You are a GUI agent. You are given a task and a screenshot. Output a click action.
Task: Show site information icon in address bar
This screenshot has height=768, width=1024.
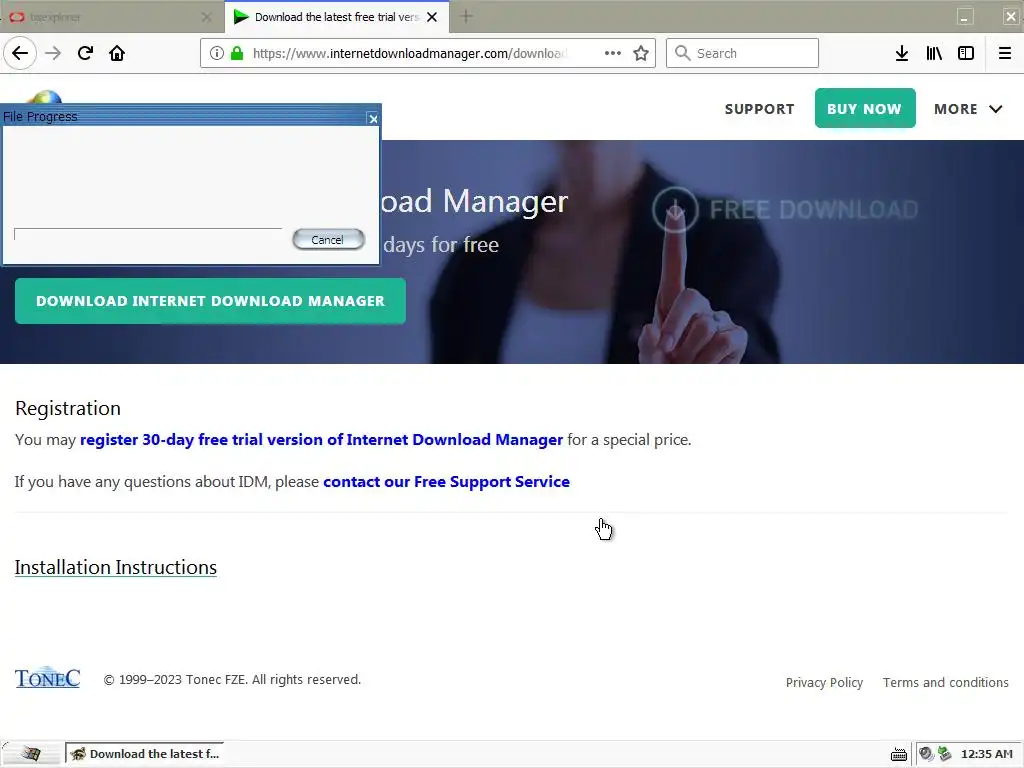click(217, 53)
